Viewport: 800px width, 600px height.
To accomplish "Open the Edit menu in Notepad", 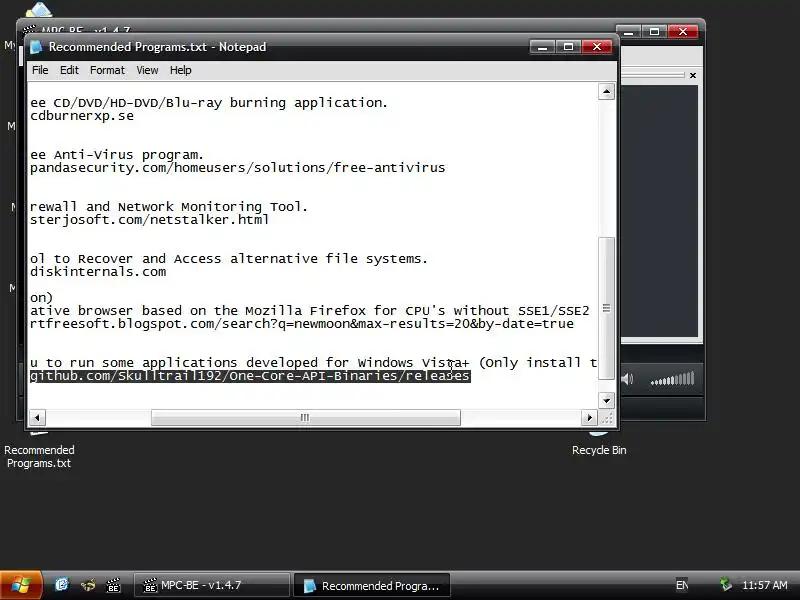I will coord(69,70).
